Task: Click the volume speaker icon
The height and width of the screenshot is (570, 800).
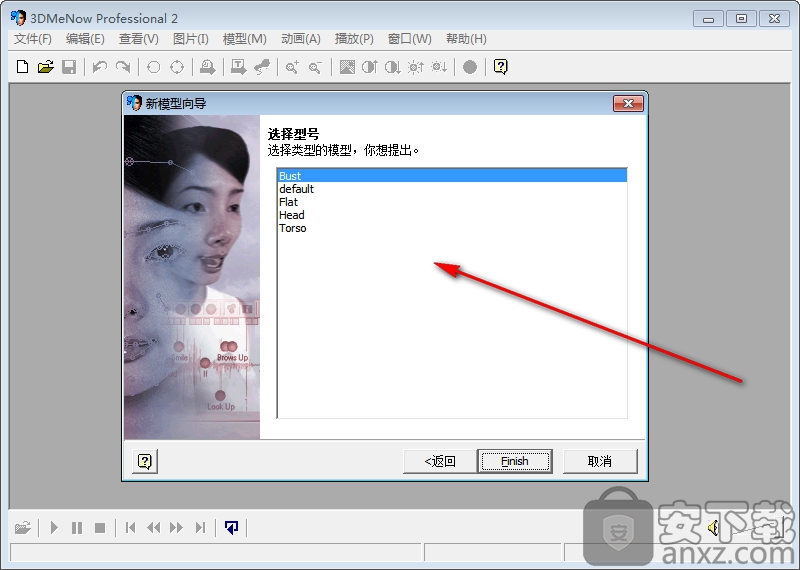Action: click(x=714, y=527)
